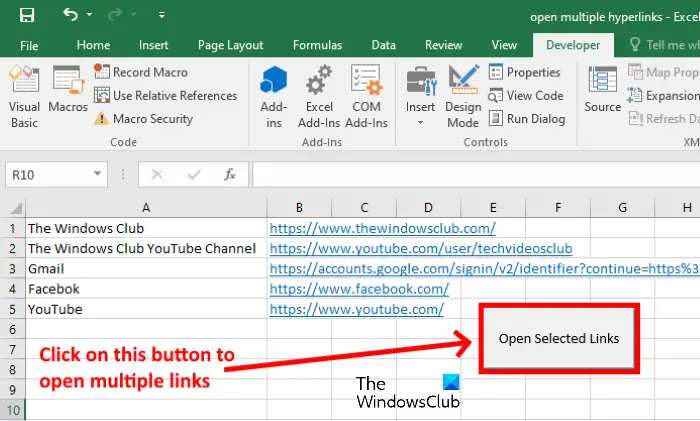Click the Insert Function fx icon

230,175
